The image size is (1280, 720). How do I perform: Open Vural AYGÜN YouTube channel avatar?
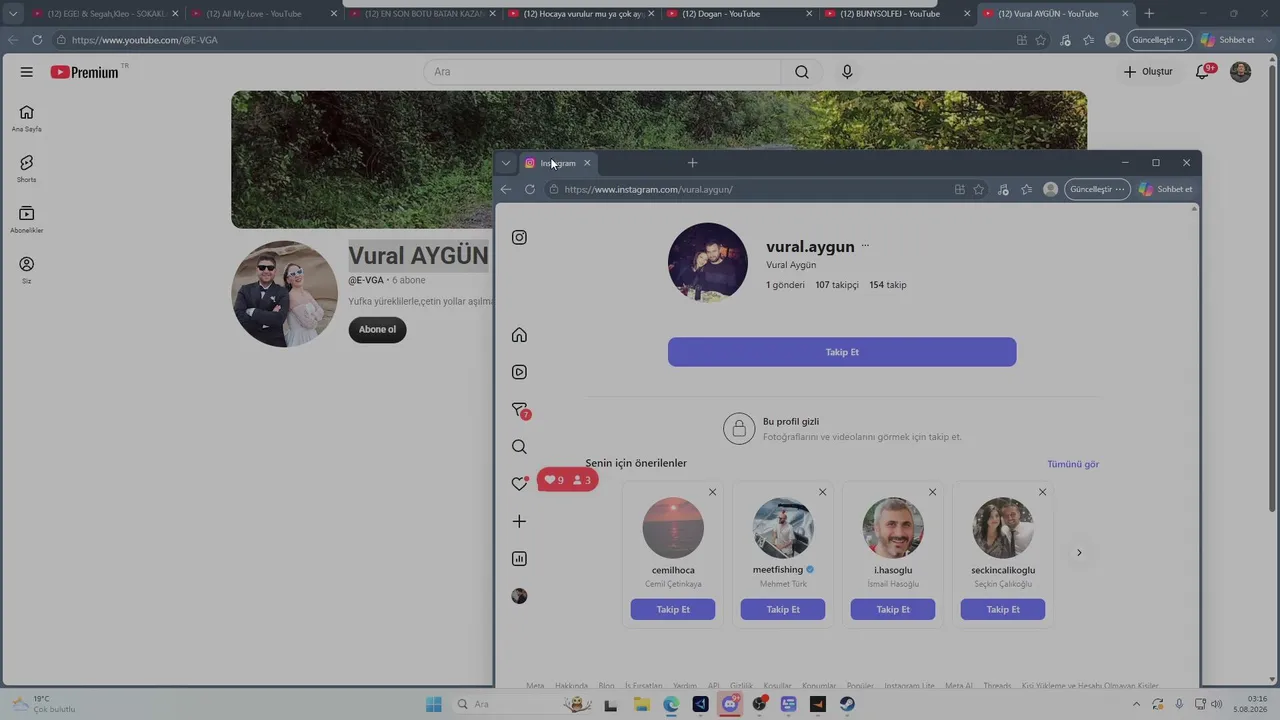(x=284, y=294)
